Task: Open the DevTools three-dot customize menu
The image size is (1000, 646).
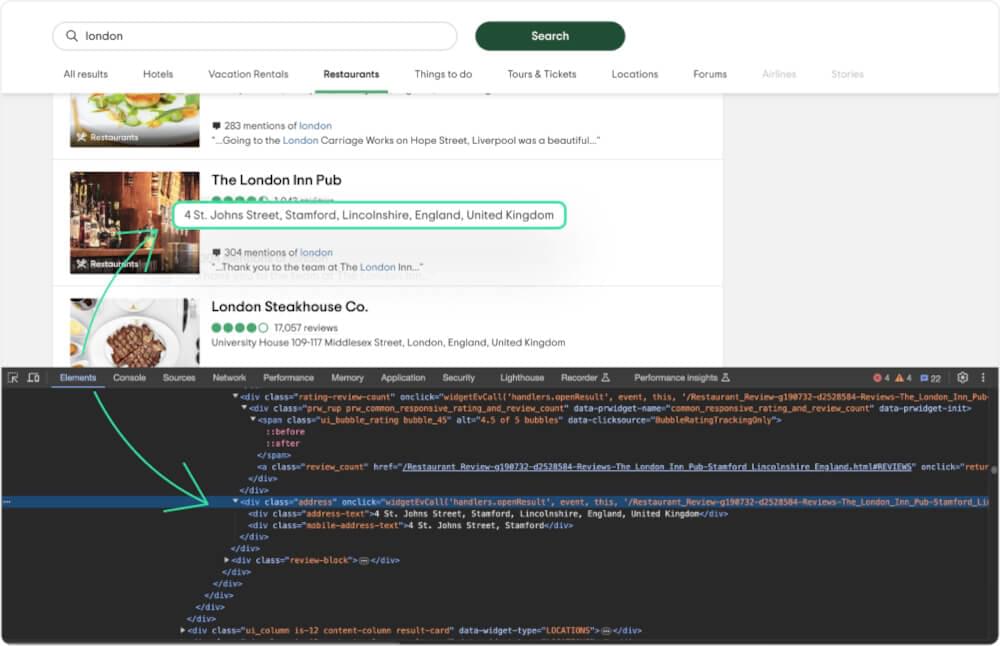Action: pos(983,378)
